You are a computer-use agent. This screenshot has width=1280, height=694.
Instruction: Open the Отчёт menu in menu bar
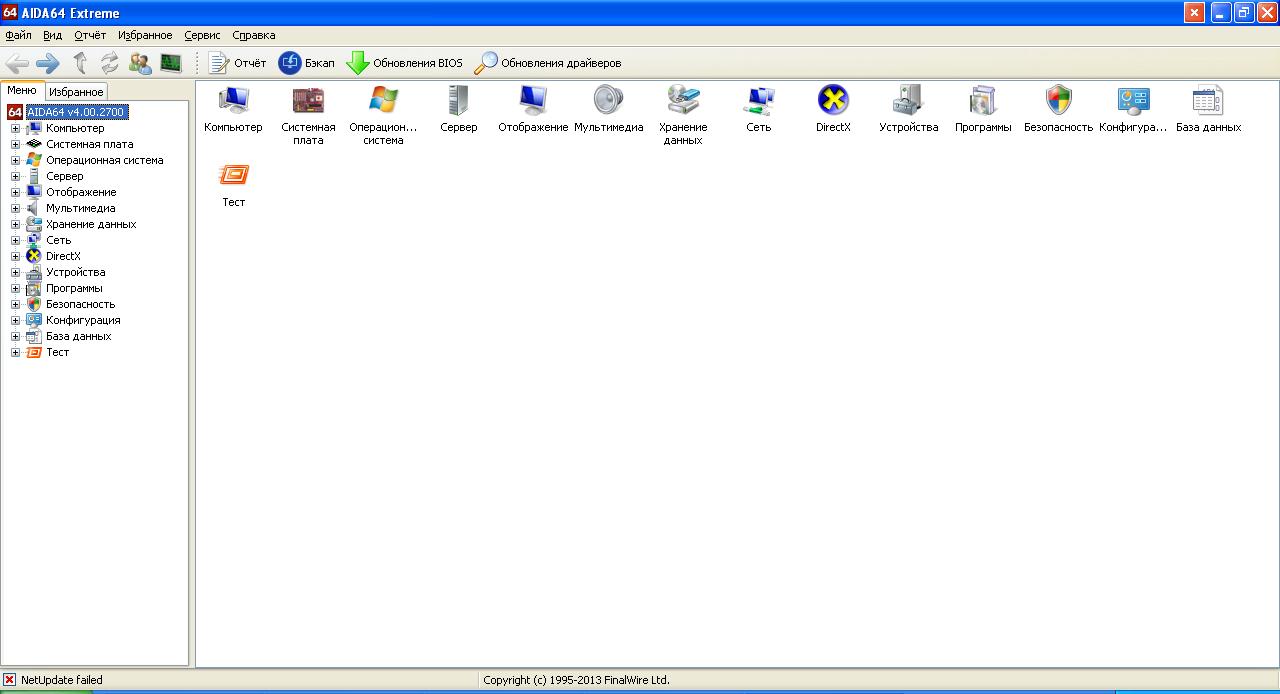[x=90, y=35]
